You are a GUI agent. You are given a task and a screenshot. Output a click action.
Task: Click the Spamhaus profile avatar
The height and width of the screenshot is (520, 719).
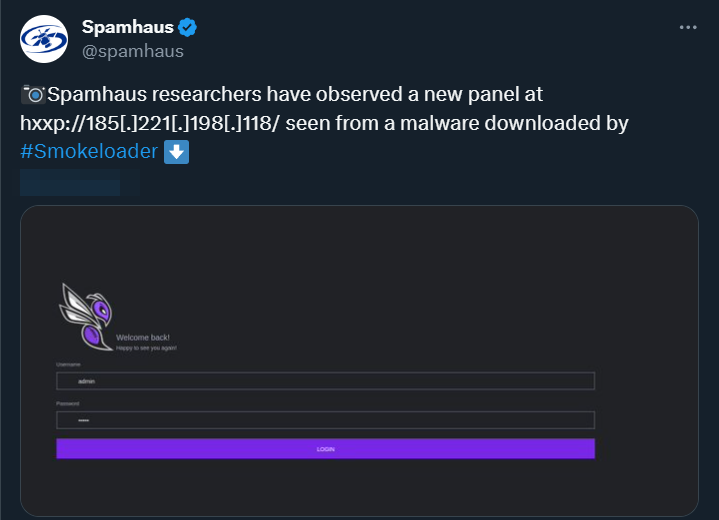pyautogui.click(x=44, y=40)
